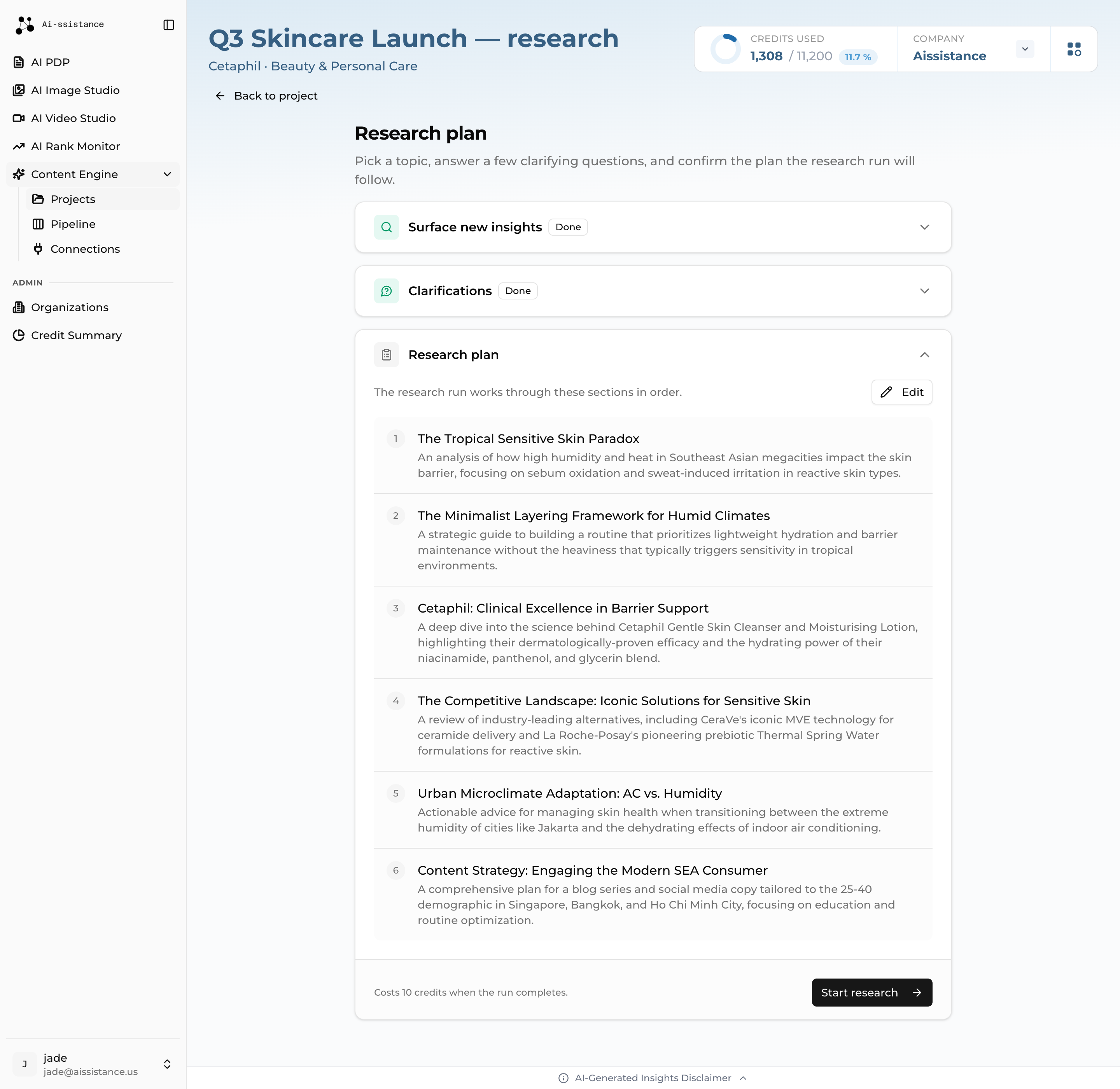Click the pencil icon on Edit
Image resolution: width=1120 pixels, height=1089 pixels.
[886, 392]
